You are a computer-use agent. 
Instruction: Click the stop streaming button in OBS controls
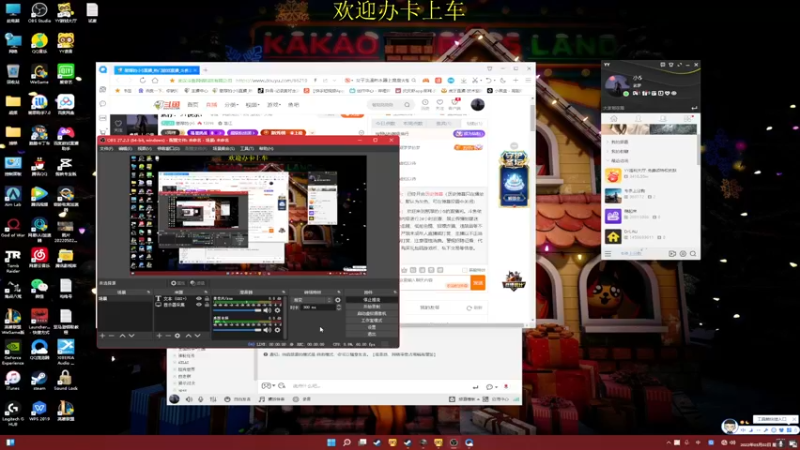(x=371, y=299)
